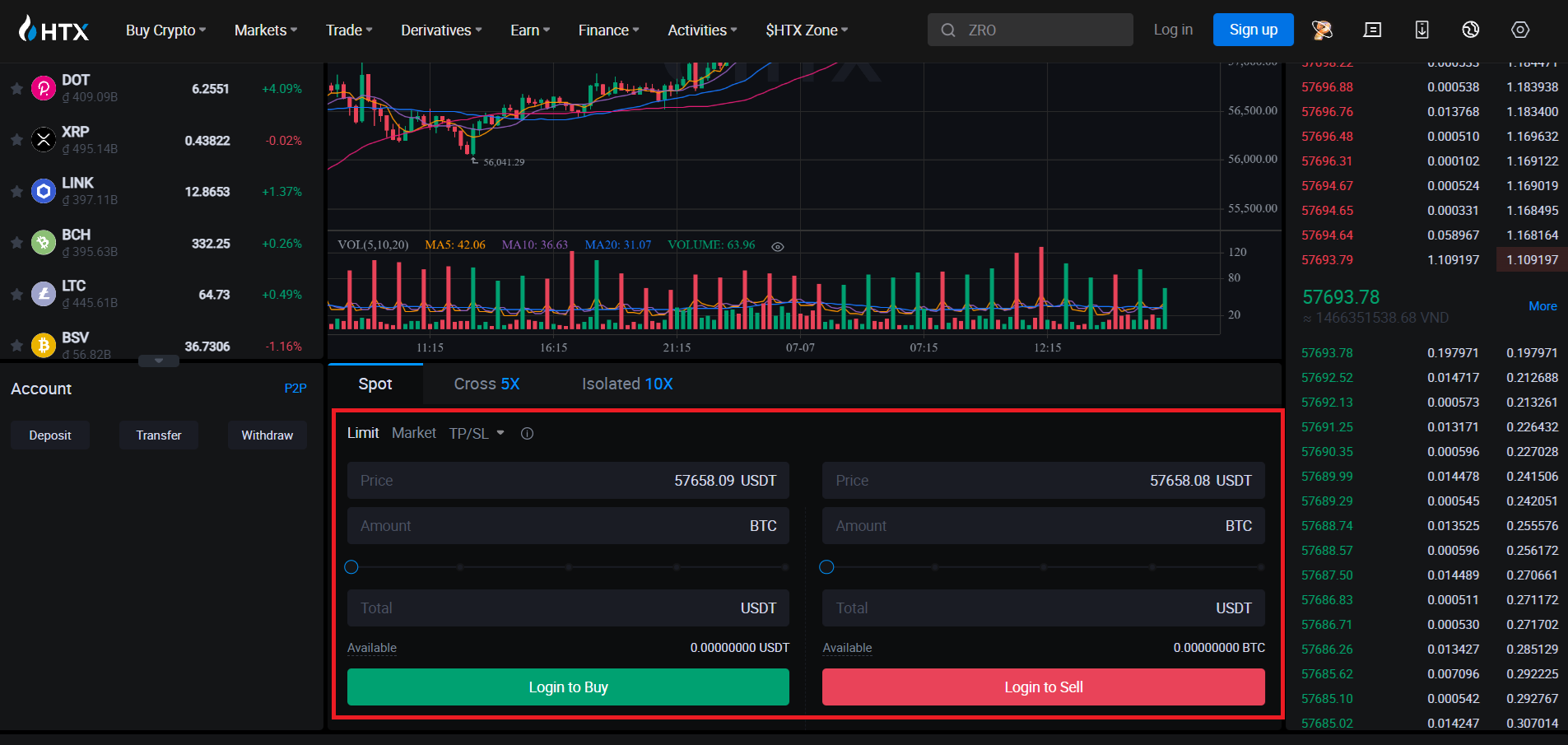Click the Withdraw button
Image resolution: width=1568 pixels, height=745 pixels.
click(268, 435)
